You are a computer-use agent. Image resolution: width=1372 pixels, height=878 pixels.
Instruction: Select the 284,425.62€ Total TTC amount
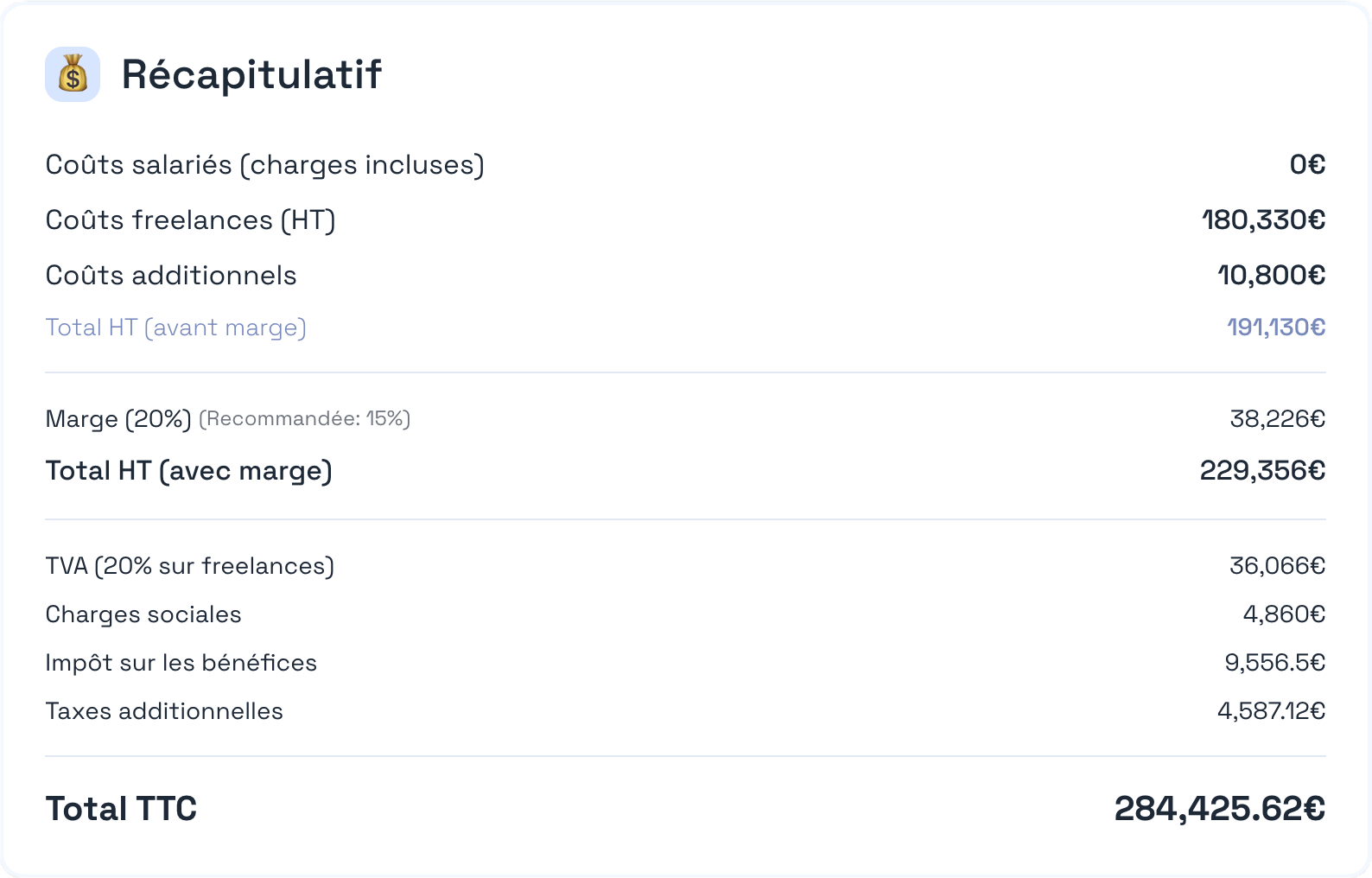click(1220, 809)
